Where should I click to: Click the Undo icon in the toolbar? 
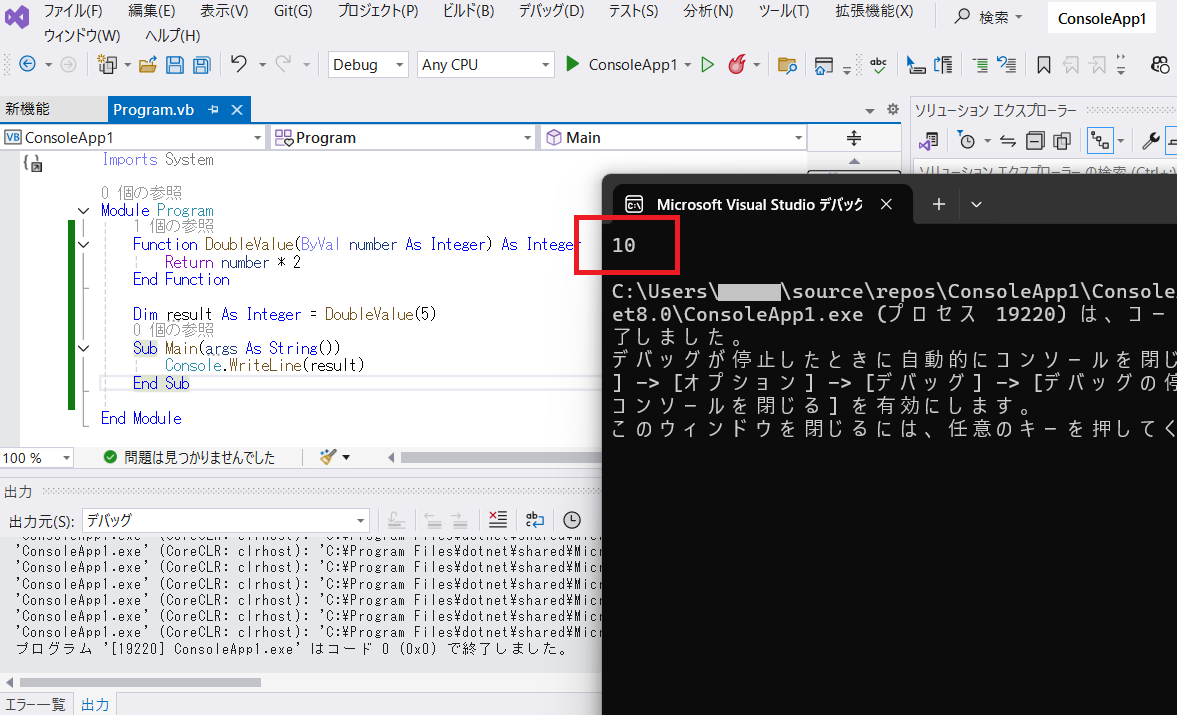click(239, 63)
